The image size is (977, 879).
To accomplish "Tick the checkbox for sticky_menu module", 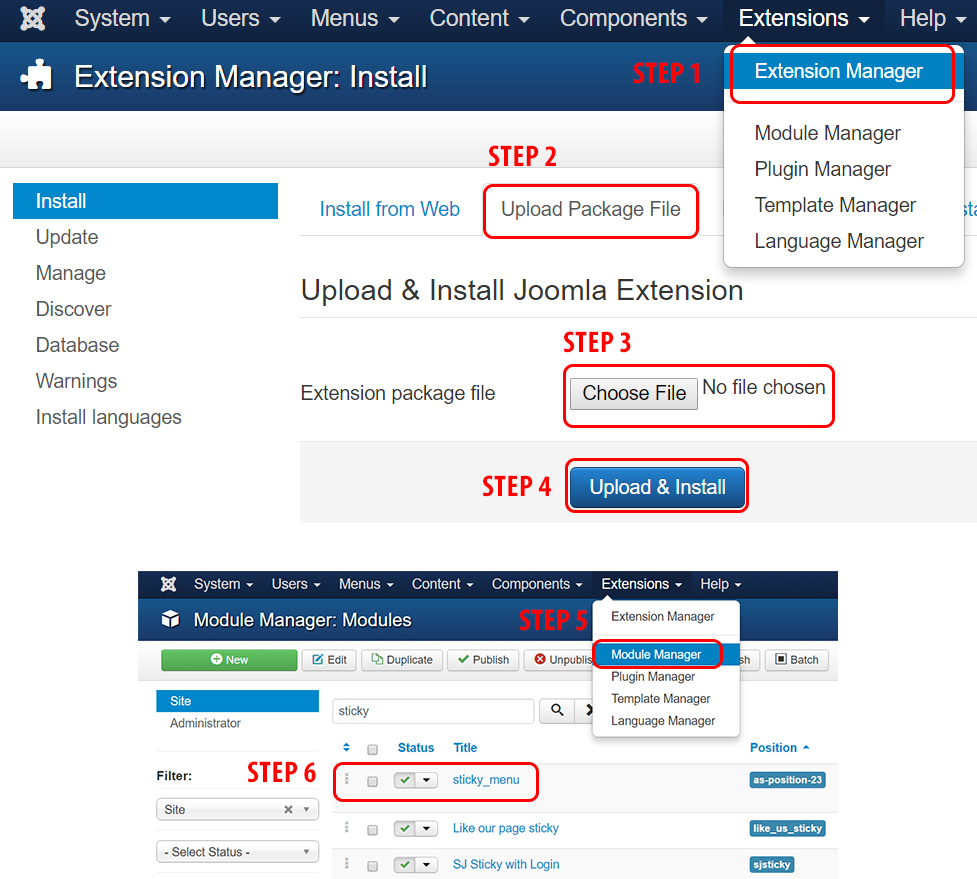I will 372,781.
